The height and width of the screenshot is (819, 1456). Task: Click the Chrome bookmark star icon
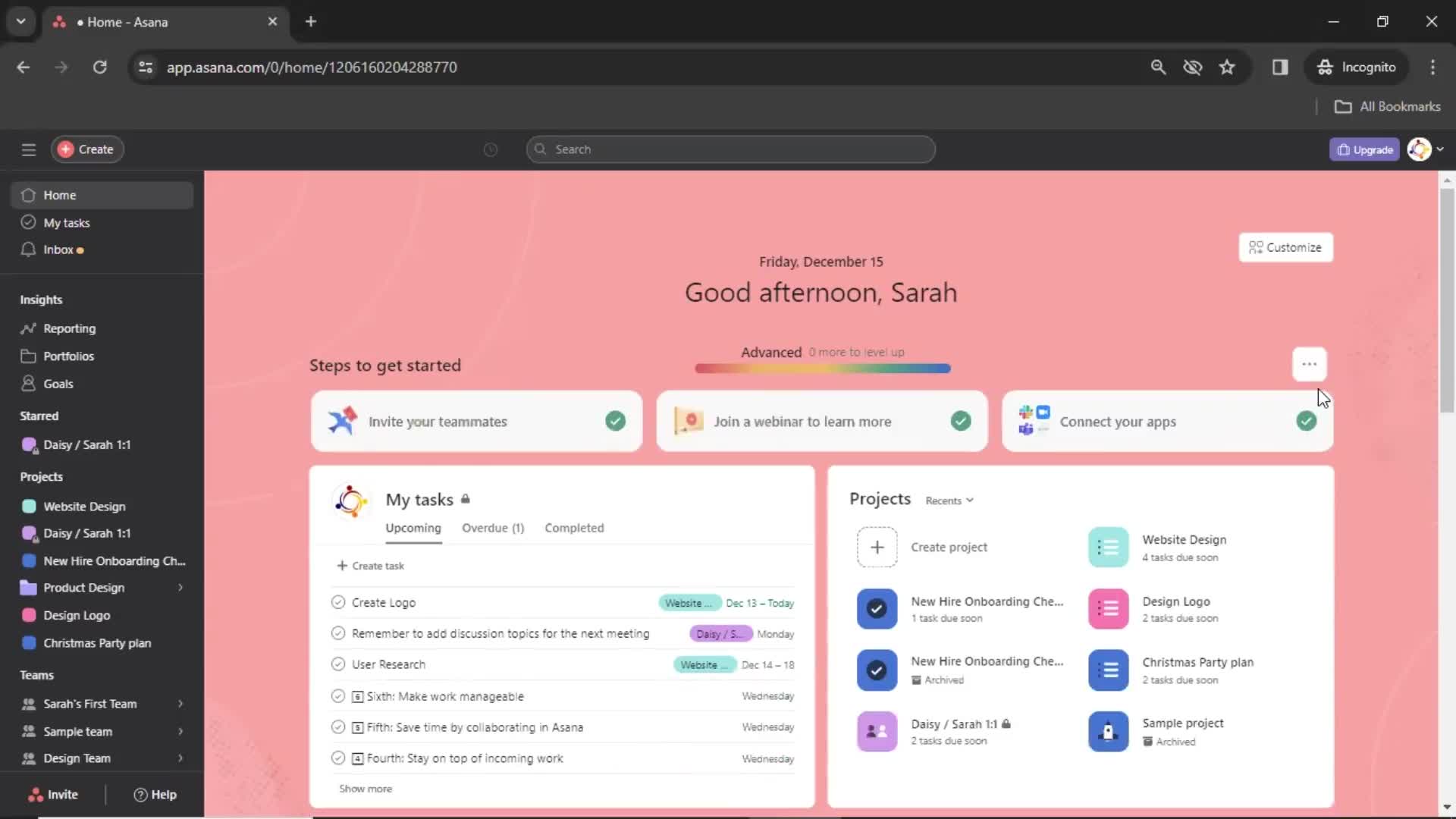tap(1227, 67)
